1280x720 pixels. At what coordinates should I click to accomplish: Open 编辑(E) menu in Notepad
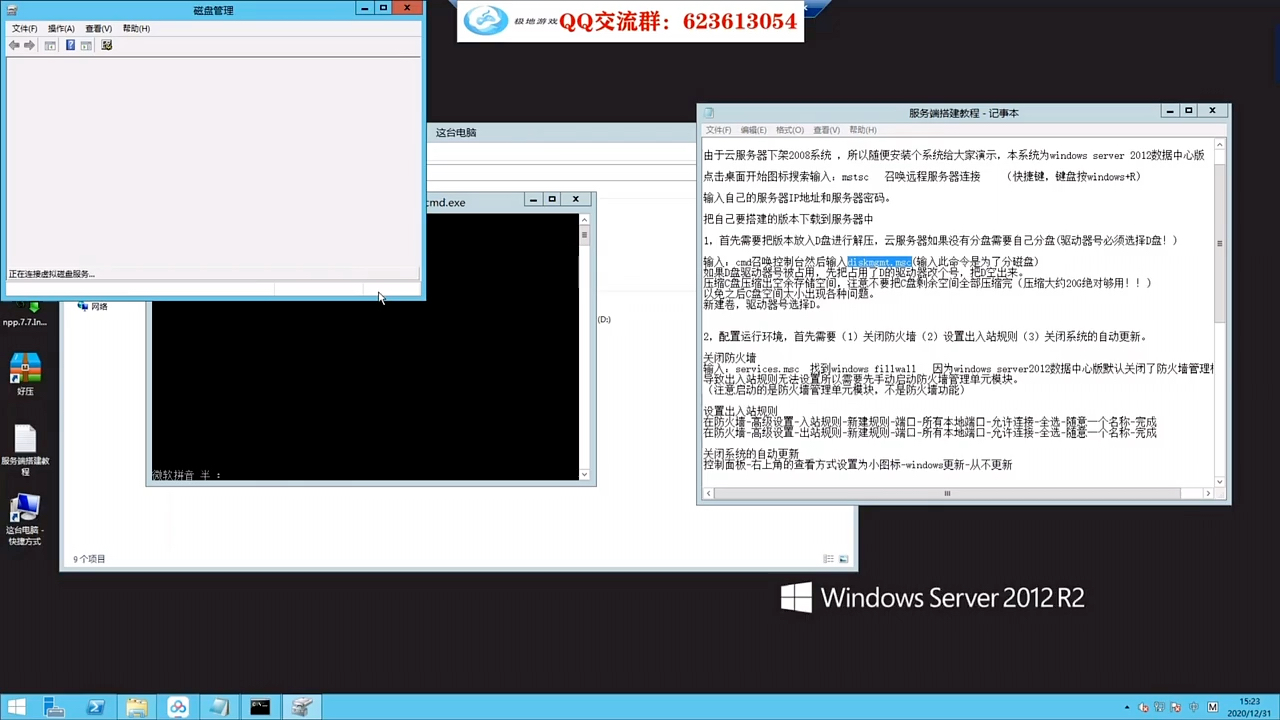(x=753, y=130)
